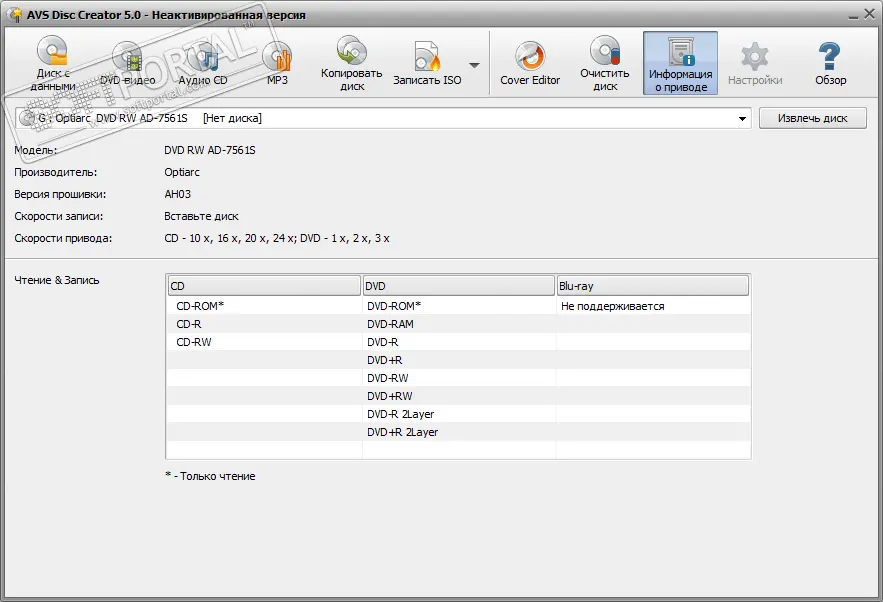Start Записать ISO function
883x602 pixels.
pos(427,63)
